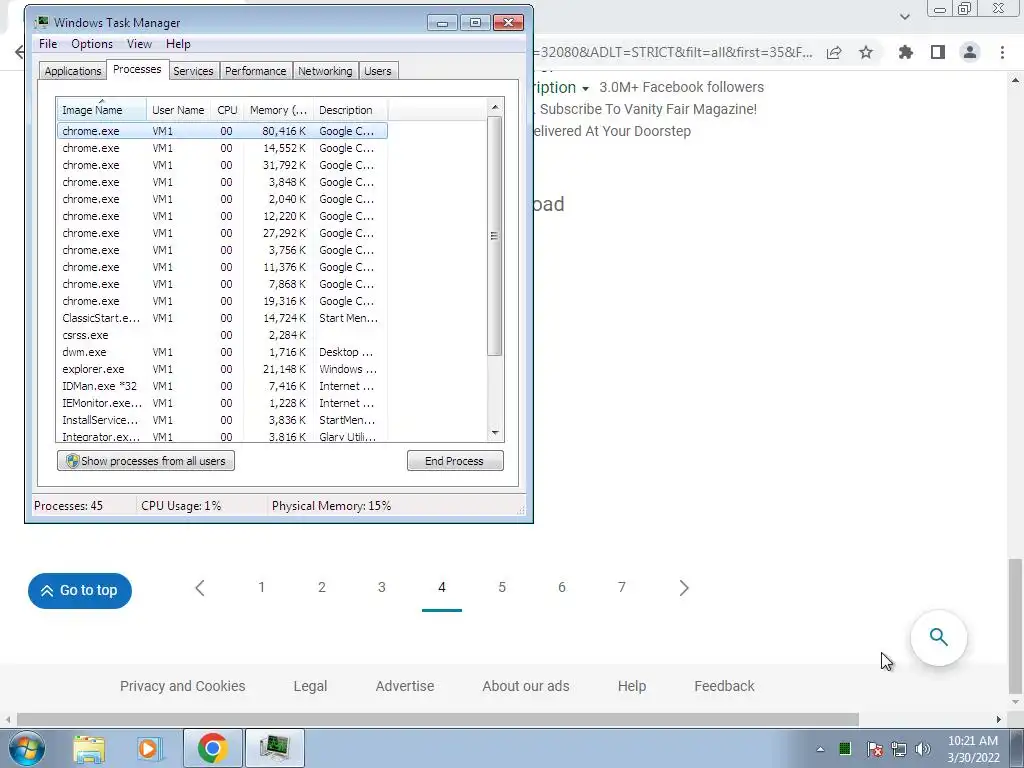Screen dimensions: 1024x768
Task: Open results page 7
Action: (x=622, y=587)
